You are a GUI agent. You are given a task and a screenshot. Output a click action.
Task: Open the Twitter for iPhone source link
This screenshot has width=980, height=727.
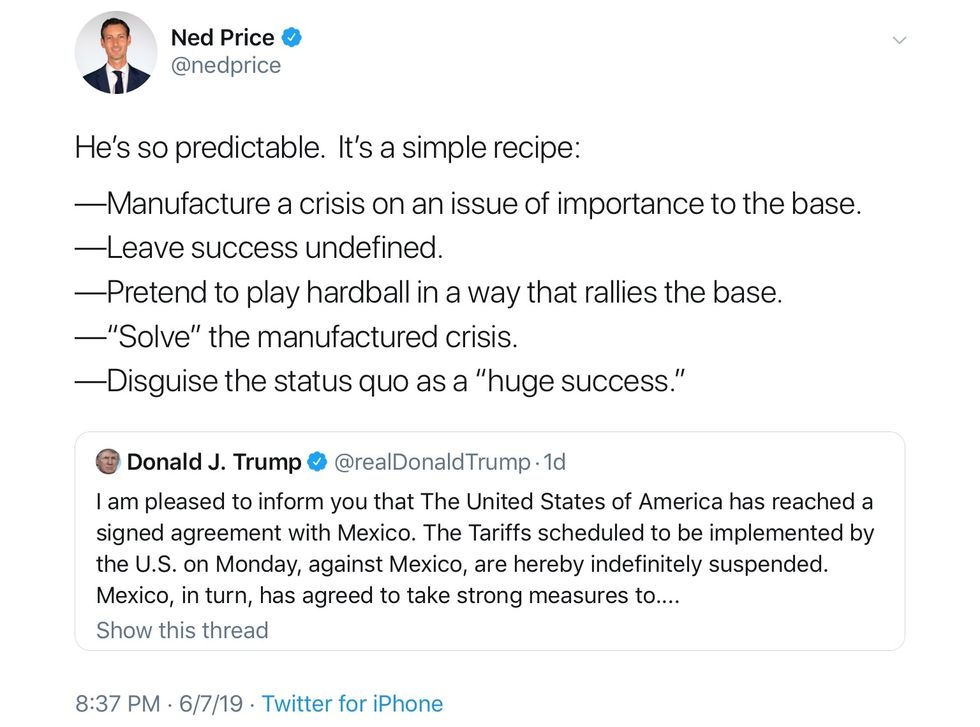click(x=352, y=704)
